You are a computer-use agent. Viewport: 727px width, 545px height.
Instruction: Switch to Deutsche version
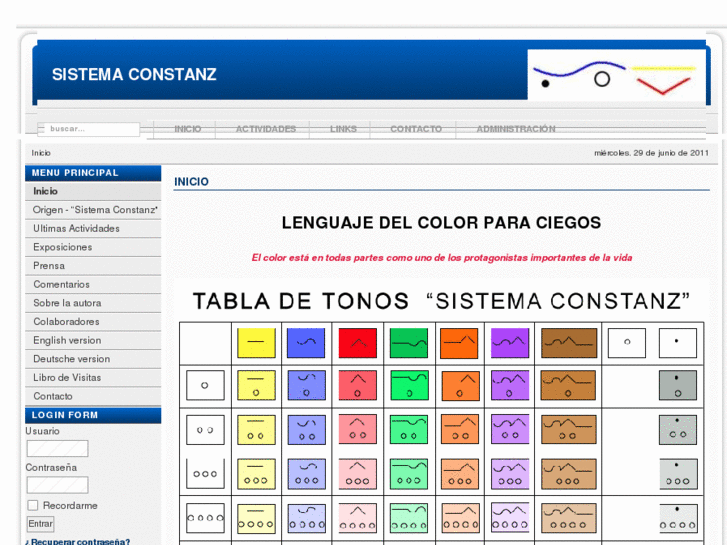93,359
